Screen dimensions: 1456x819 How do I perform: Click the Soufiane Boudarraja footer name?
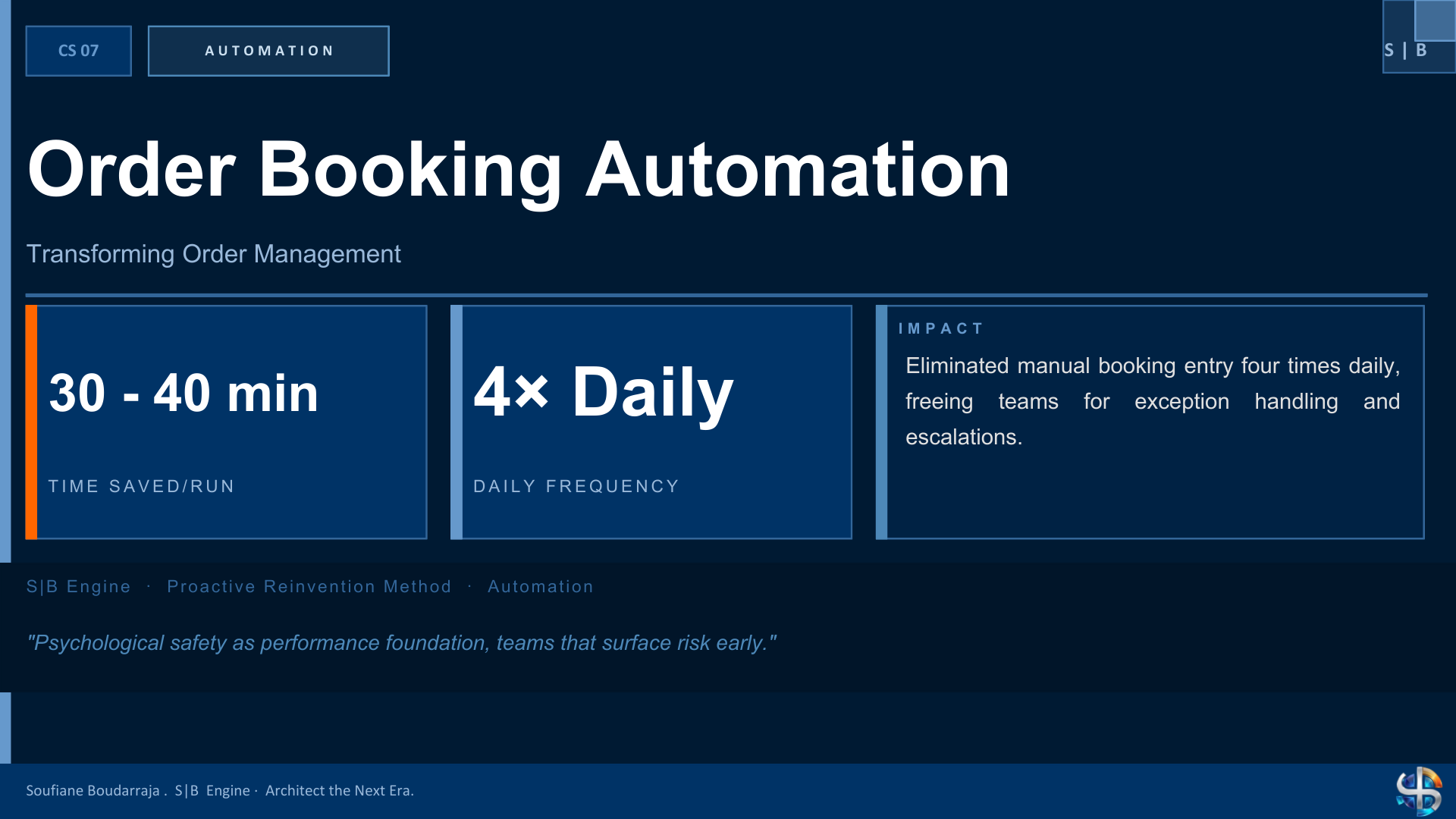tap(93, 790)
